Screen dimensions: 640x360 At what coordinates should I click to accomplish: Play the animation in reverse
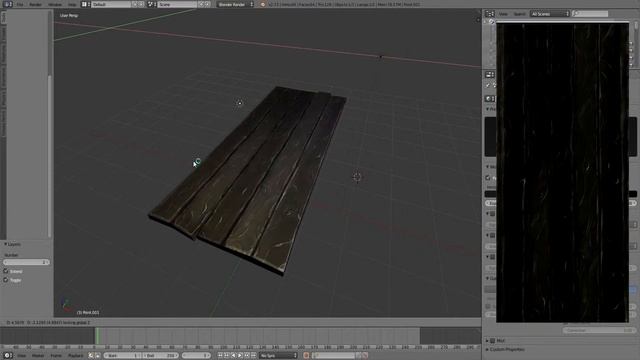pos(233,356)
